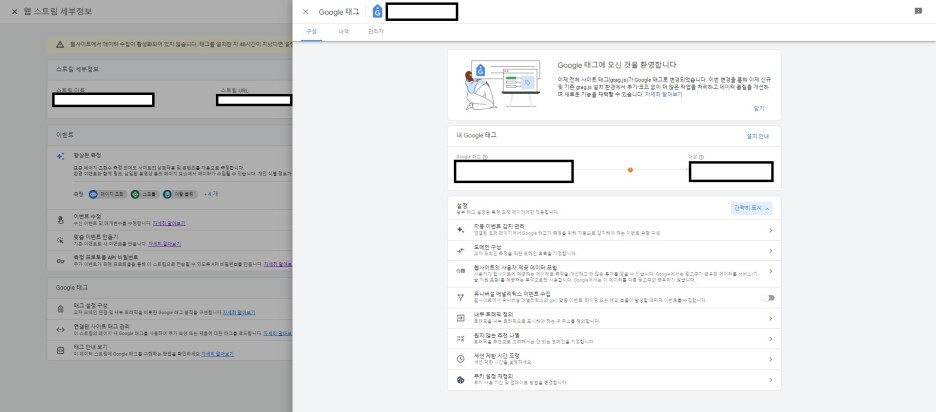Image resolution: width=936 pixels, height=412 pixels.
Task: Collapse settings with 간략히 표시 button
Action: [752, 208]
